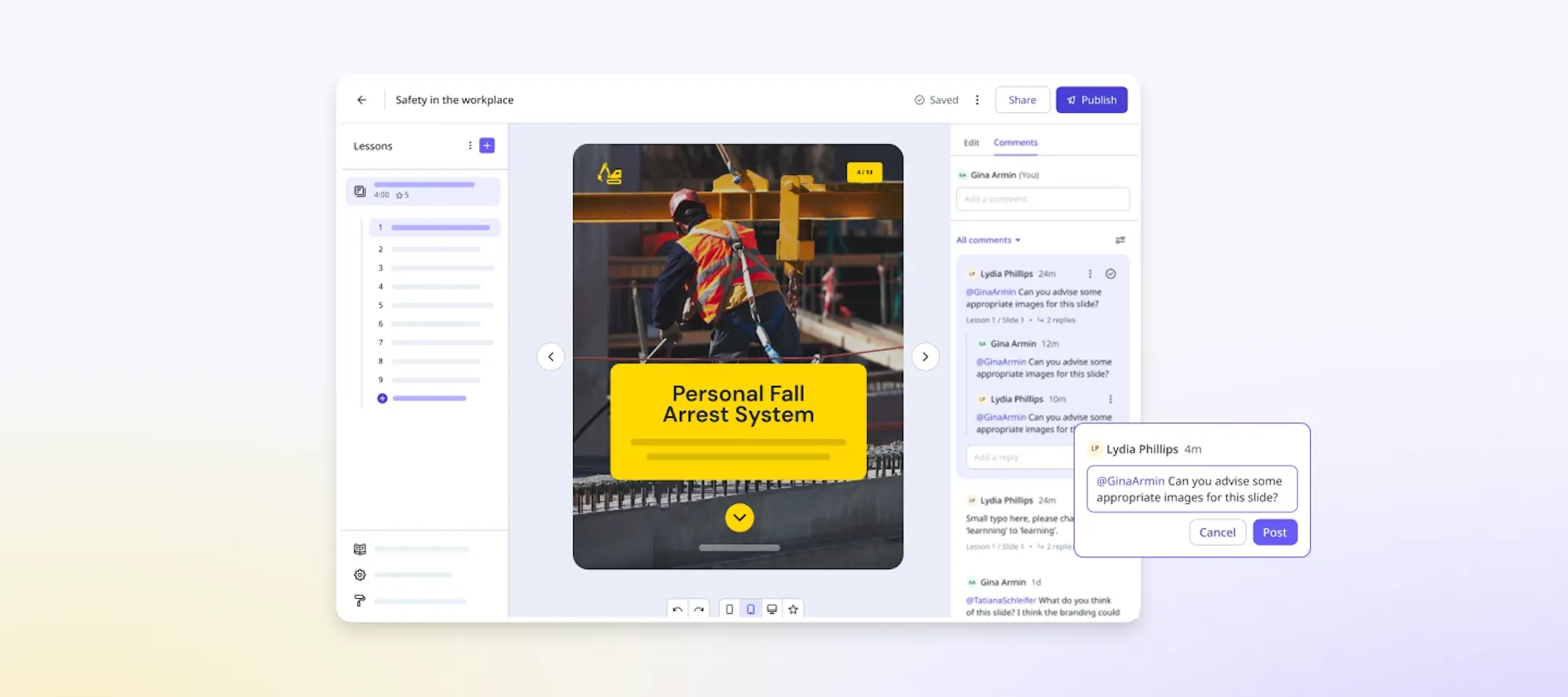Post the comment

coord(1275,532)
